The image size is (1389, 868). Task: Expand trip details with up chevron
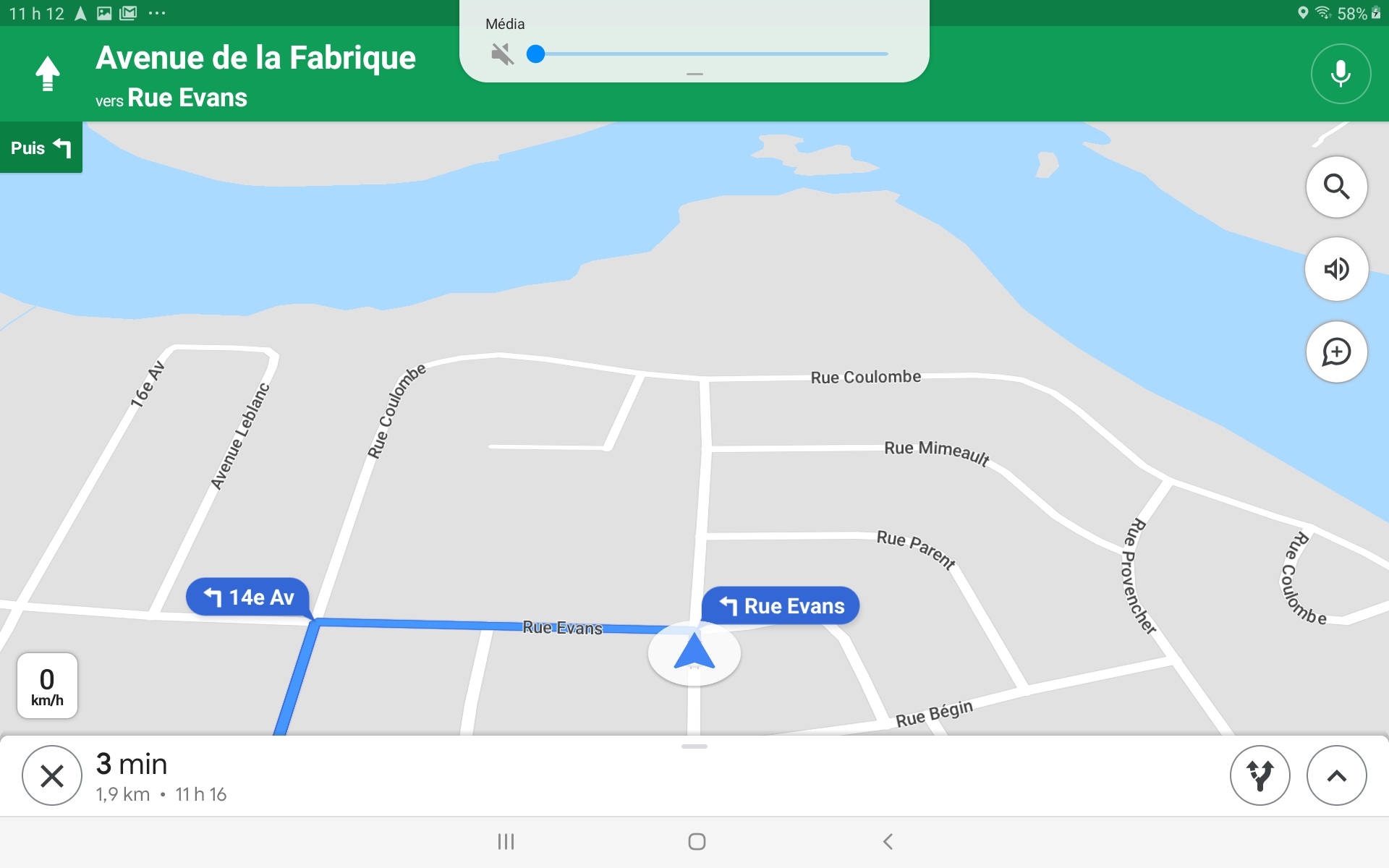pyautogui.click(x=1336, y=776)
